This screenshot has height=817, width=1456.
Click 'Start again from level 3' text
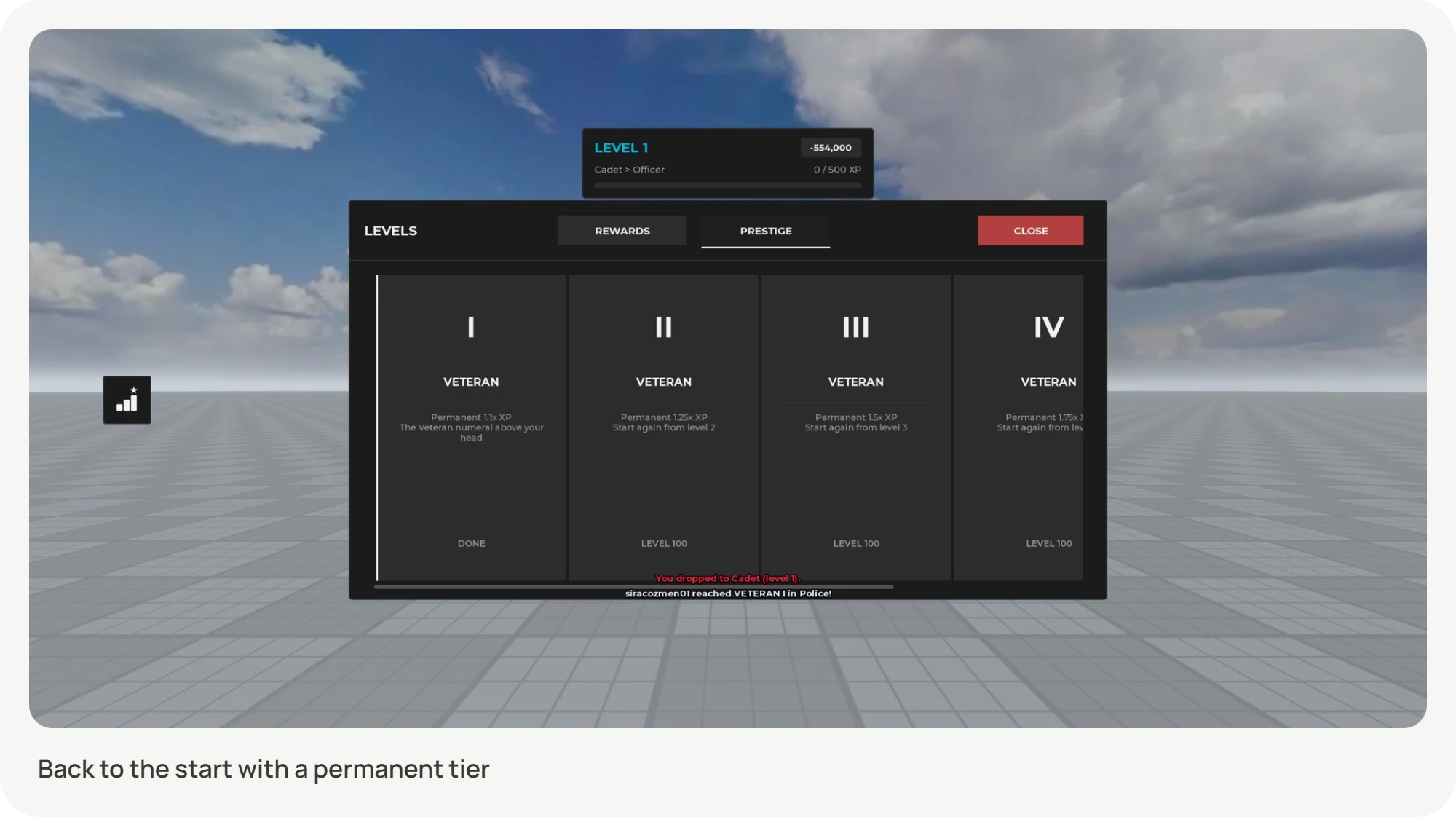[856, 427]
